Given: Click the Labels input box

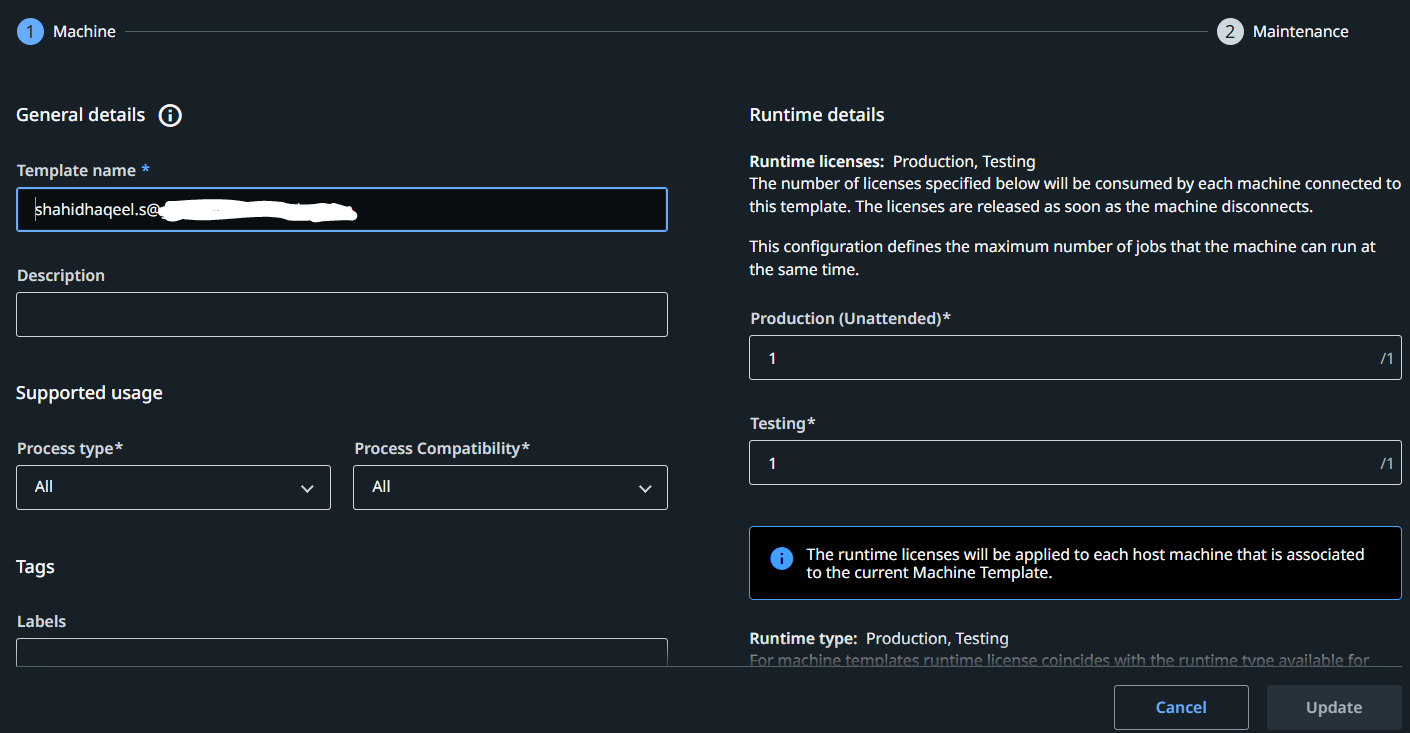Looking at the screenshot, I should [342, 652].
